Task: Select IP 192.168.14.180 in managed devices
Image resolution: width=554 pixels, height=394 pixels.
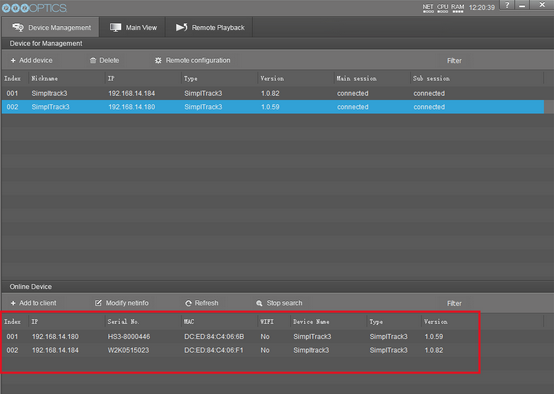Action: [131, 107]
